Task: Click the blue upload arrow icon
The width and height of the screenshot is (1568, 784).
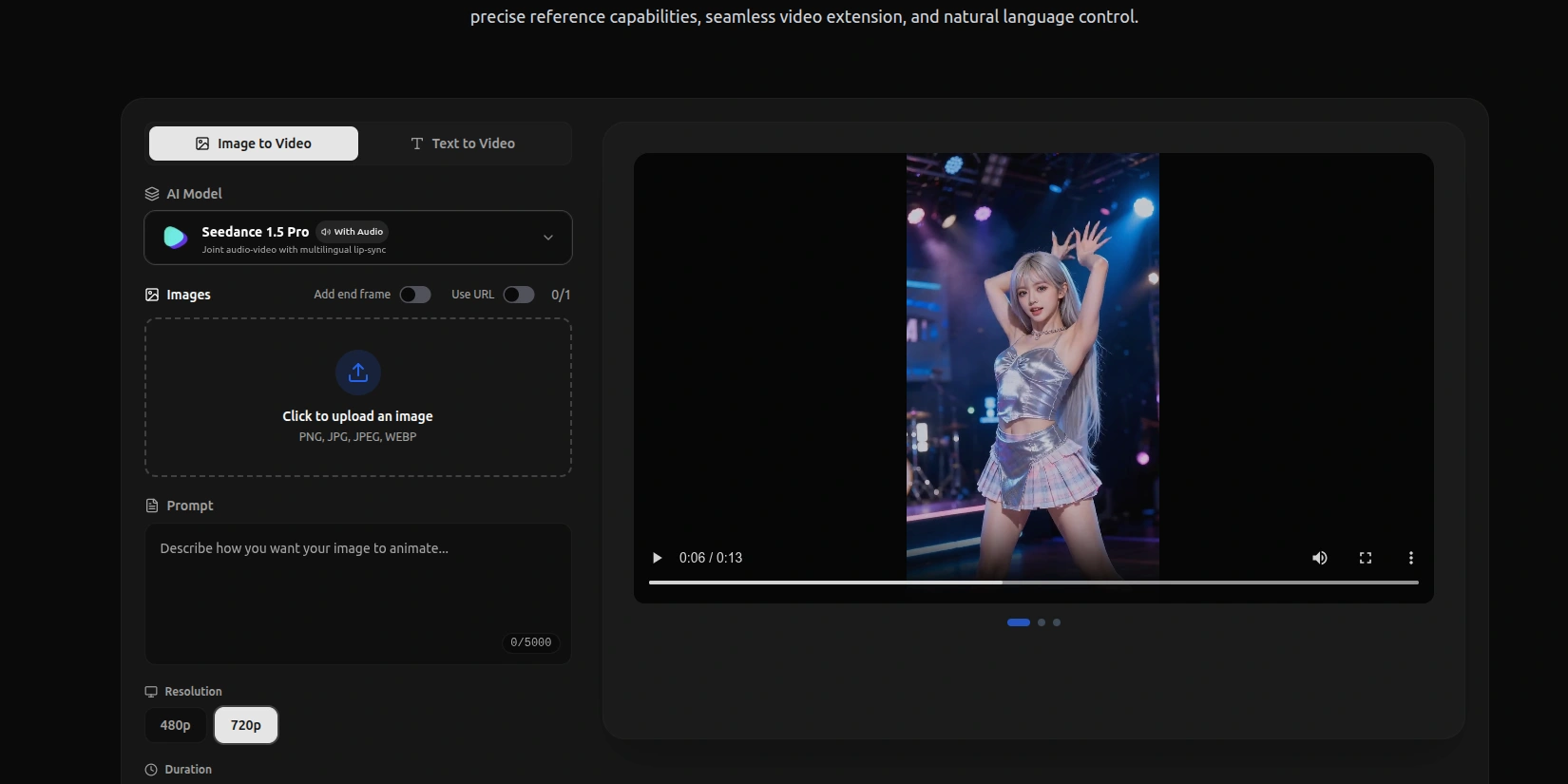Action: [358, 373]
